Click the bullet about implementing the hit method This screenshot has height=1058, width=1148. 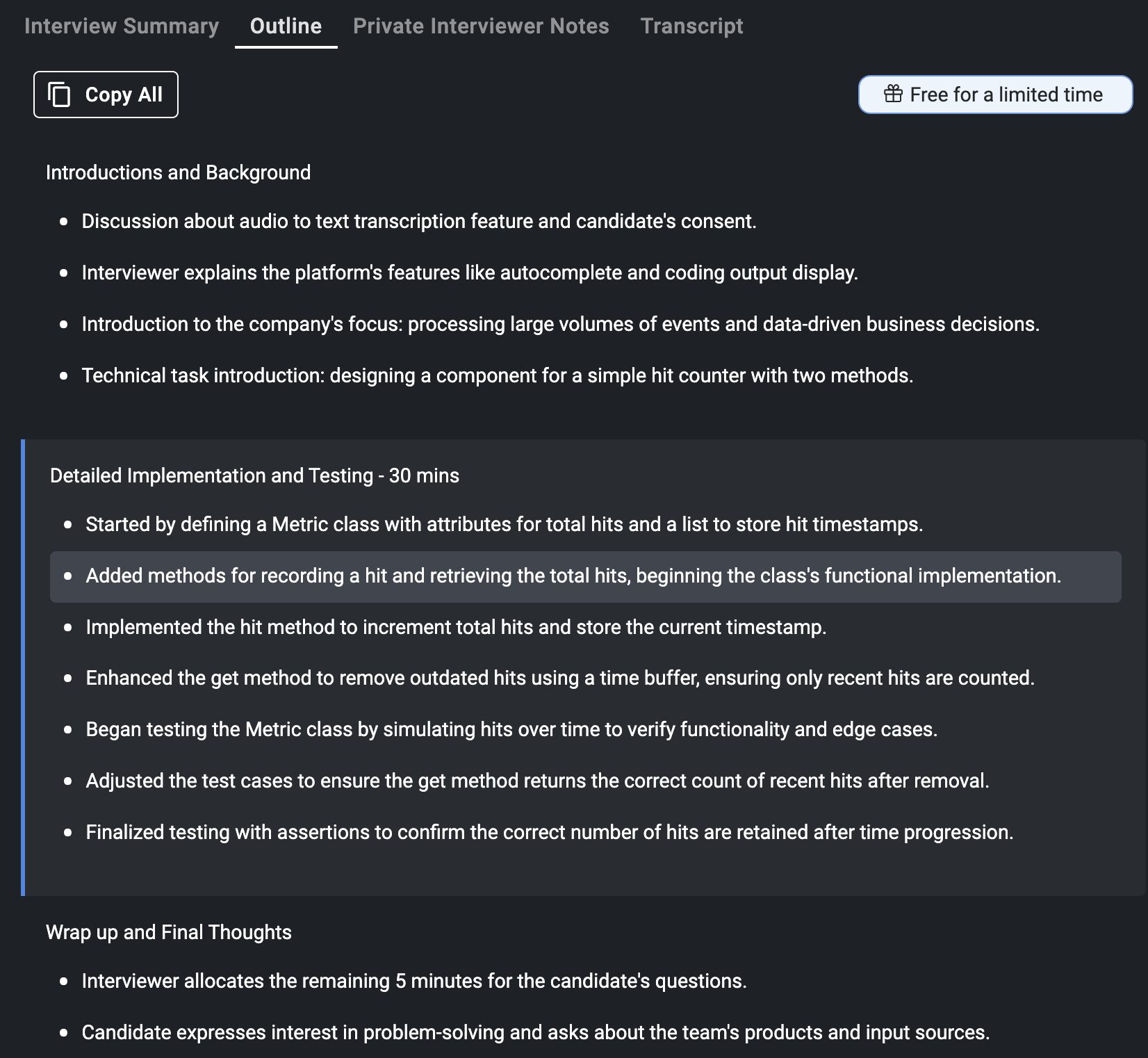point(456,627)
